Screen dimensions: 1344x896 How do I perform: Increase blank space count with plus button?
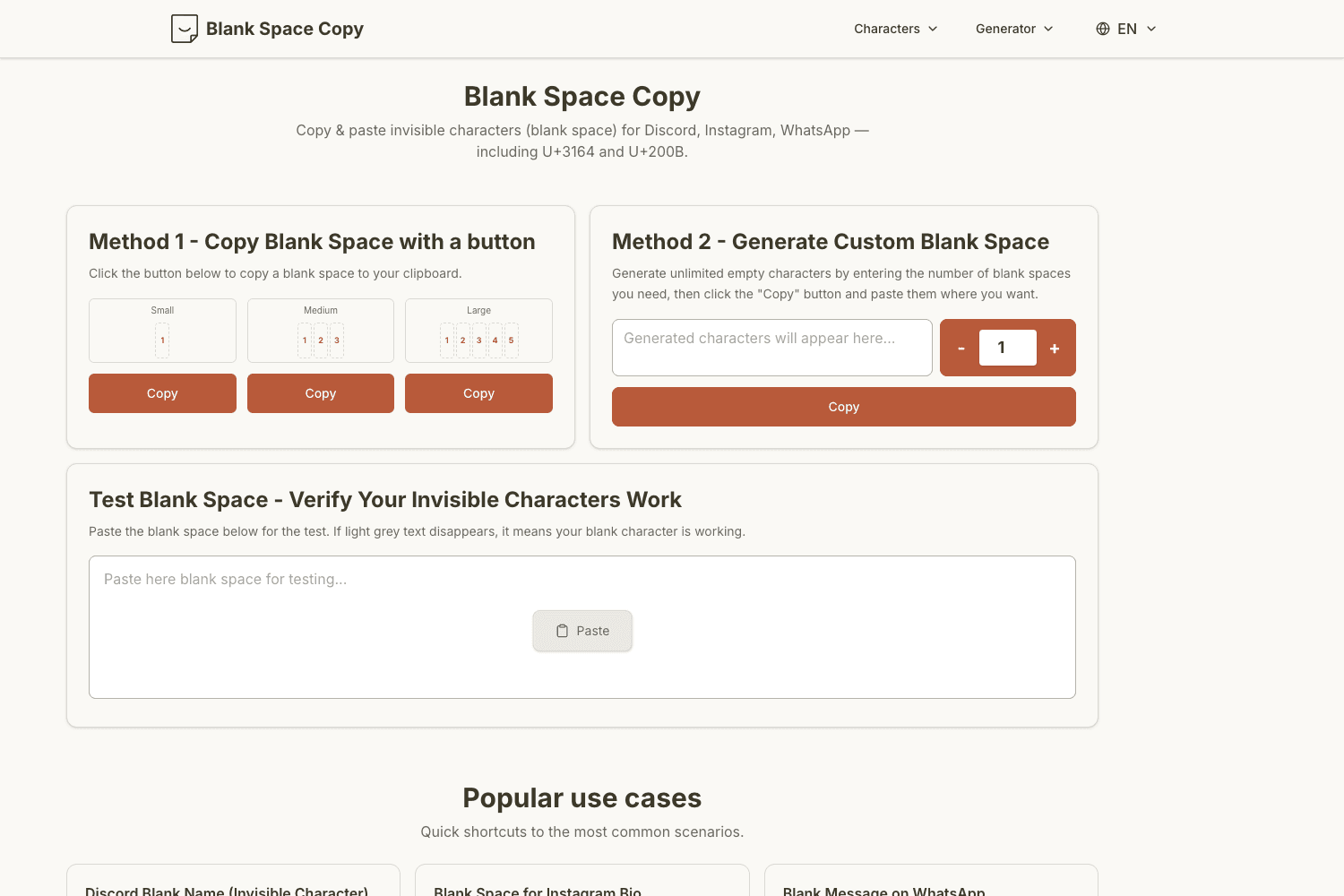click(1055, 348)
